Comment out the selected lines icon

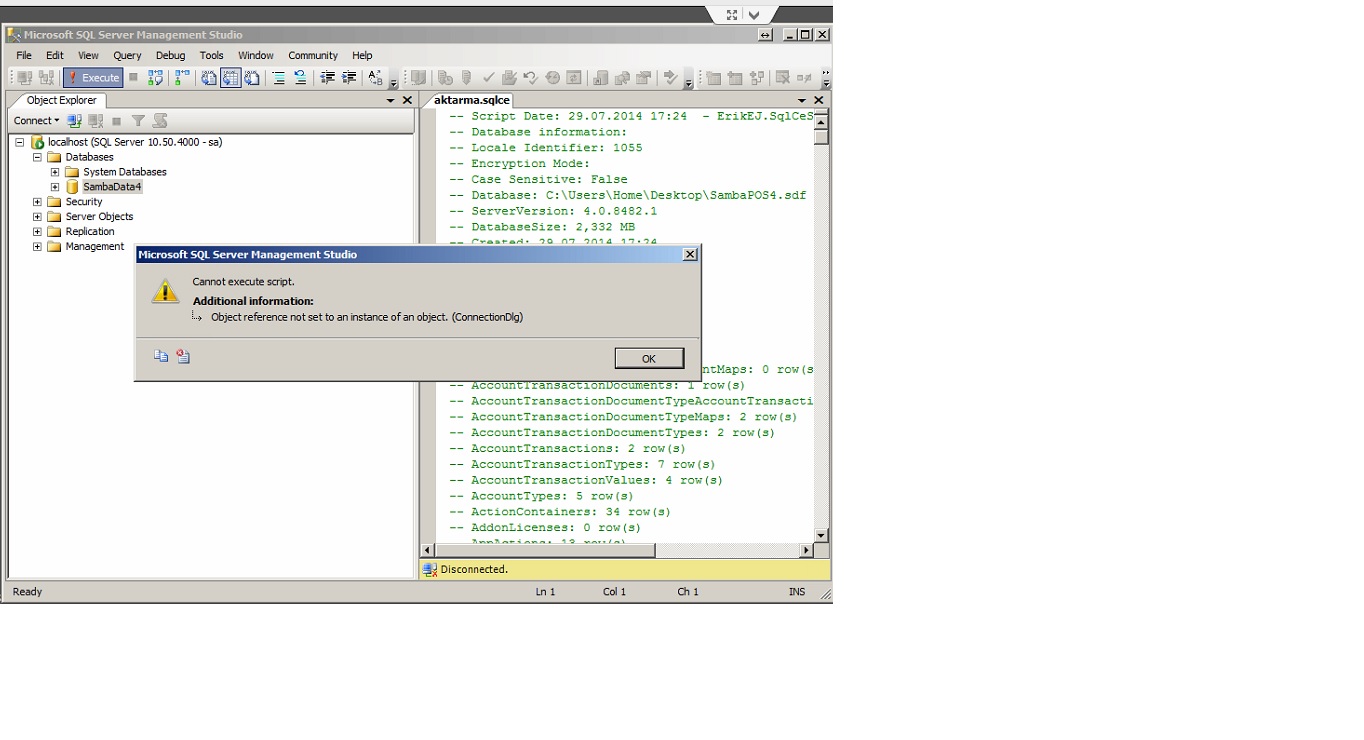tap(279, 78)
